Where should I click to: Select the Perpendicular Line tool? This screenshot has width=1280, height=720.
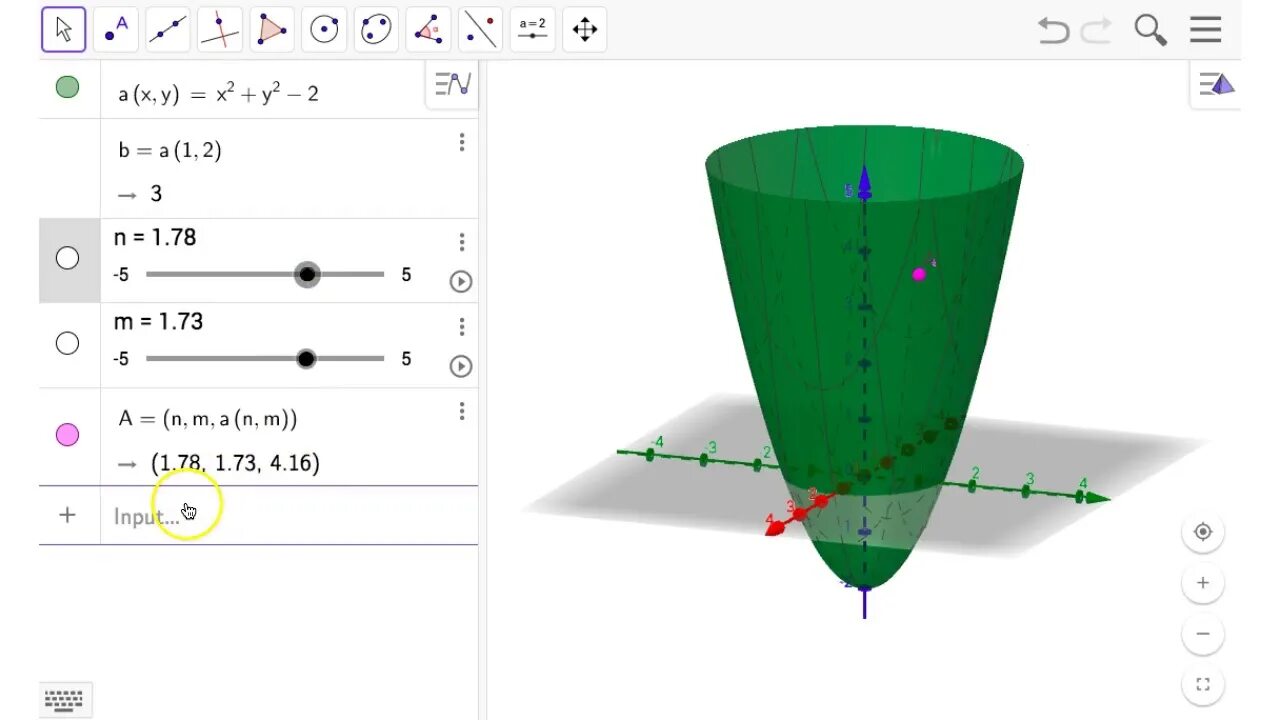point(220,30)
